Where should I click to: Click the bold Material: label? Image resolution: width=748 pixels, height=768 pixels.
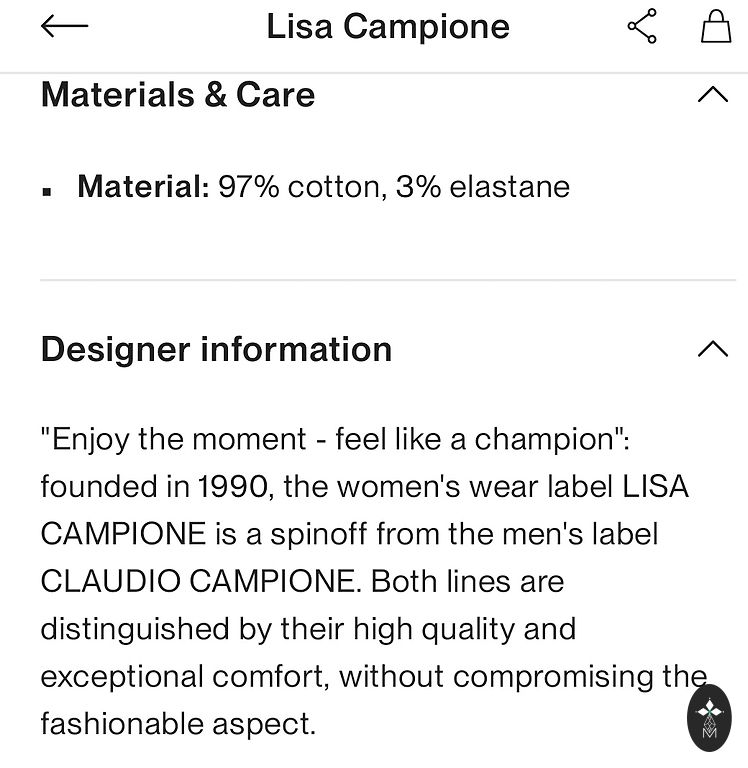coord(143,187)
